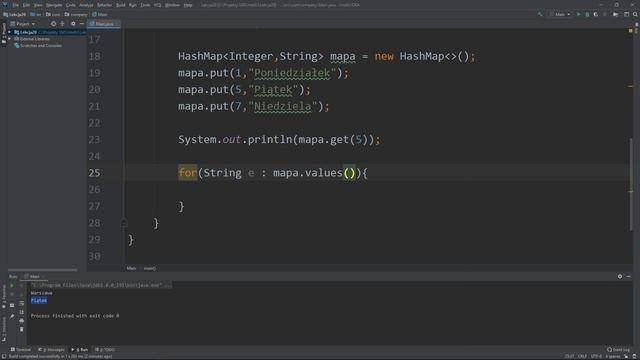The width and height of the screenshot is (640, 360).
Task: Click the company breadcrumb in navigation bar
Action: (76, 14)
